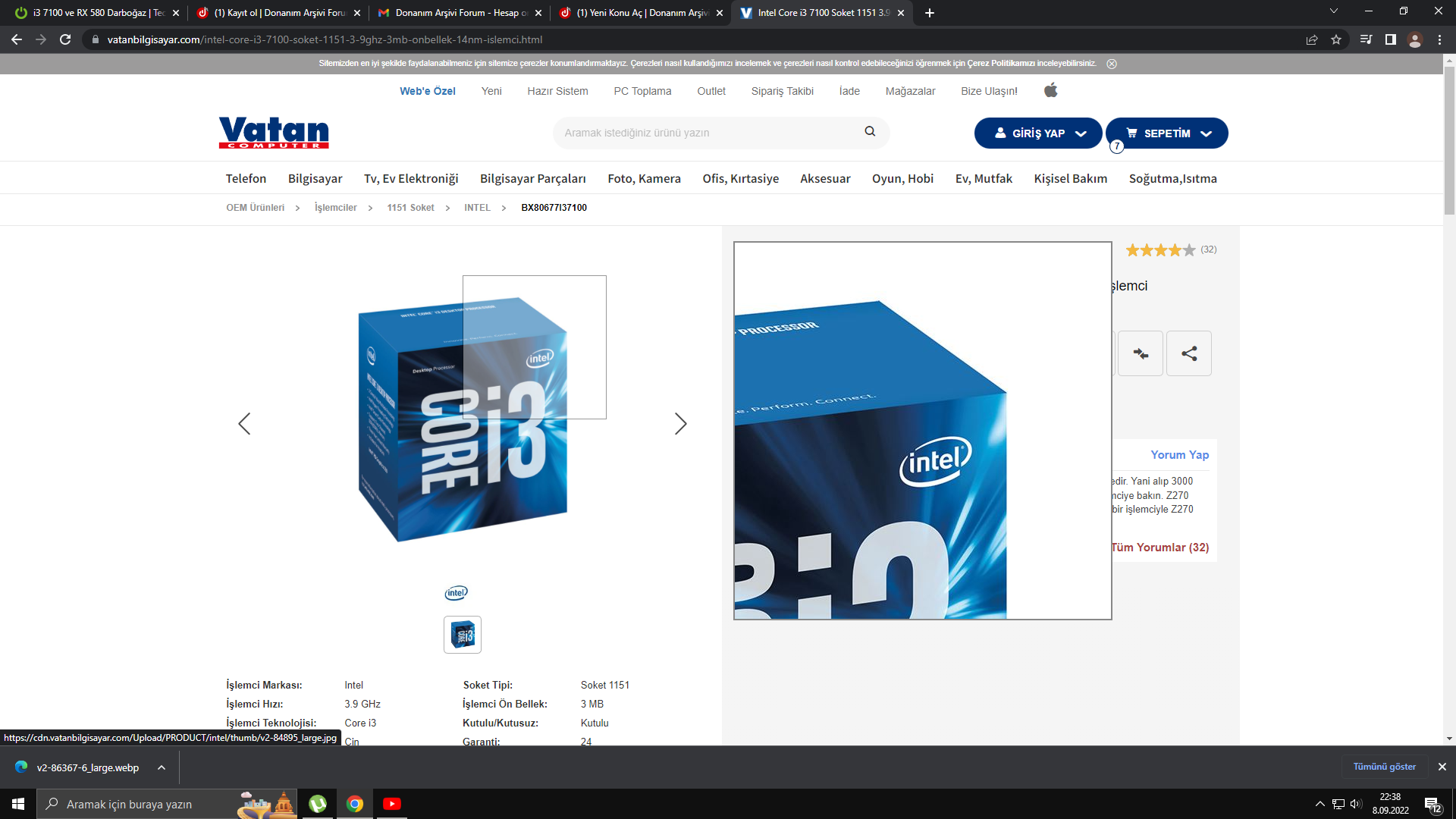The width and height of the screenshot is (1456, 819).
Task: Open YouTube from the taskbar
Action: tap(391, 804)
